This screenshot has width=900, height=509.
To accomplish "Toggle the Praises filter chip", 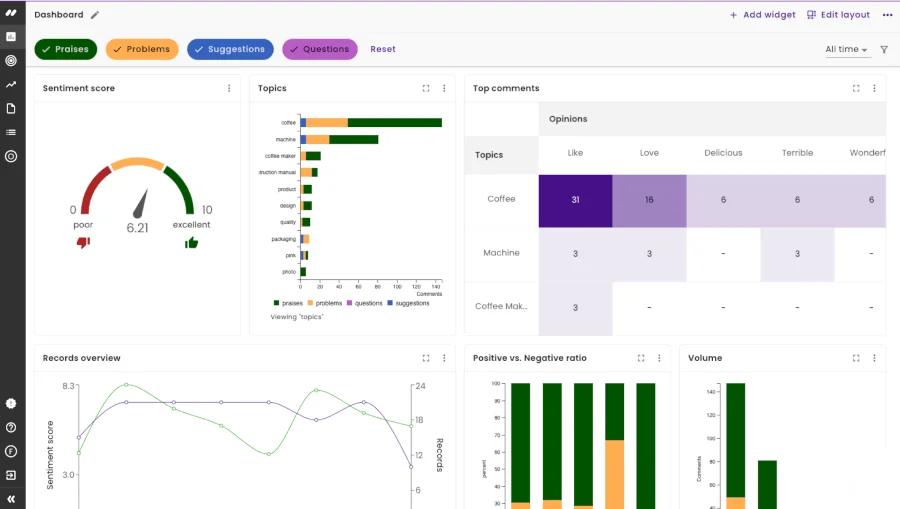I will tap(65, 49).
